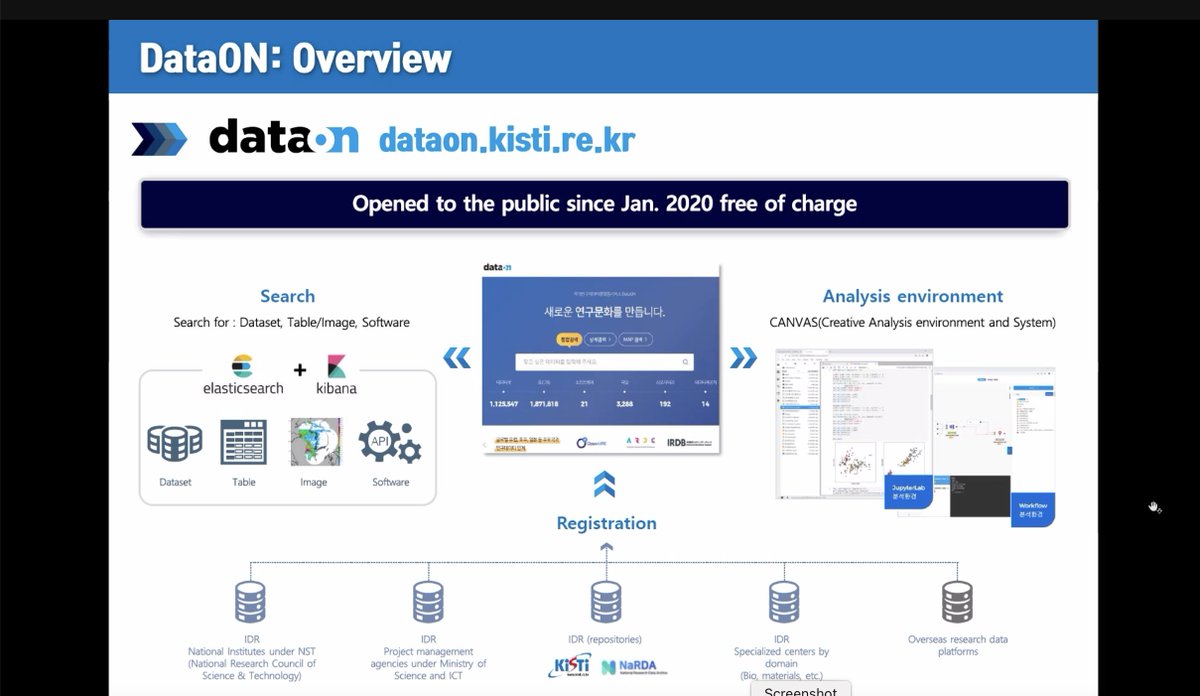
Task: Click the '3,268' statistic
Action: 625,403
